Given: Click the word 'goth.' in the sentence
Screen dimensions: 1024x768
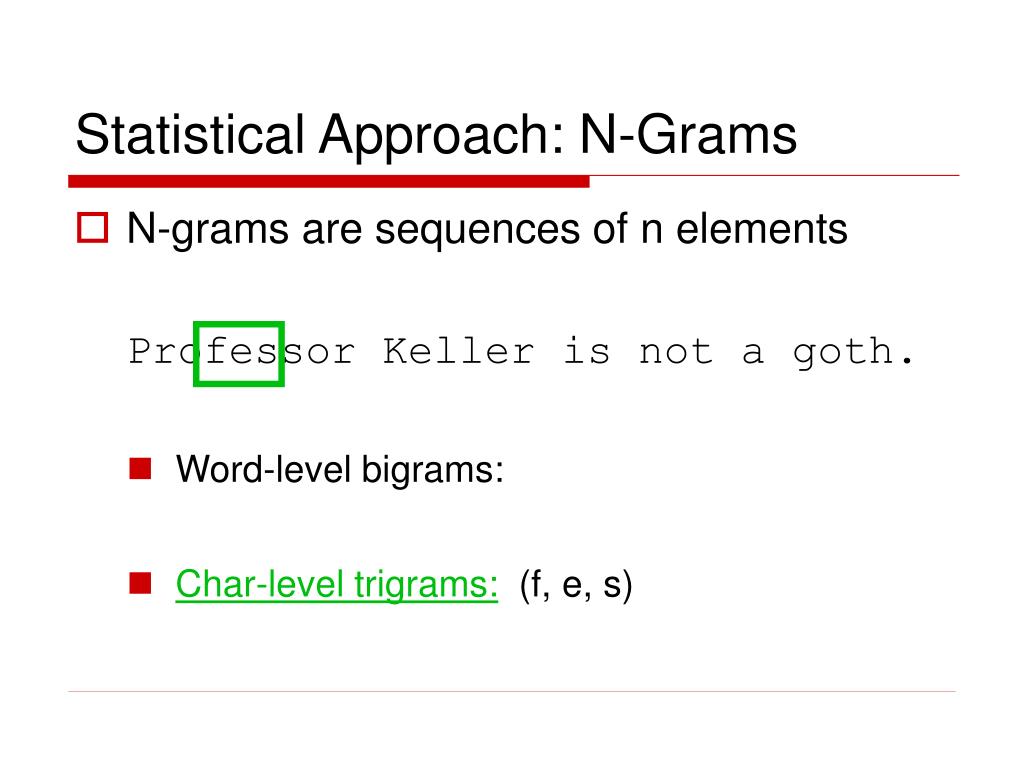Looking at the screenshot, I should pos(854,354).
